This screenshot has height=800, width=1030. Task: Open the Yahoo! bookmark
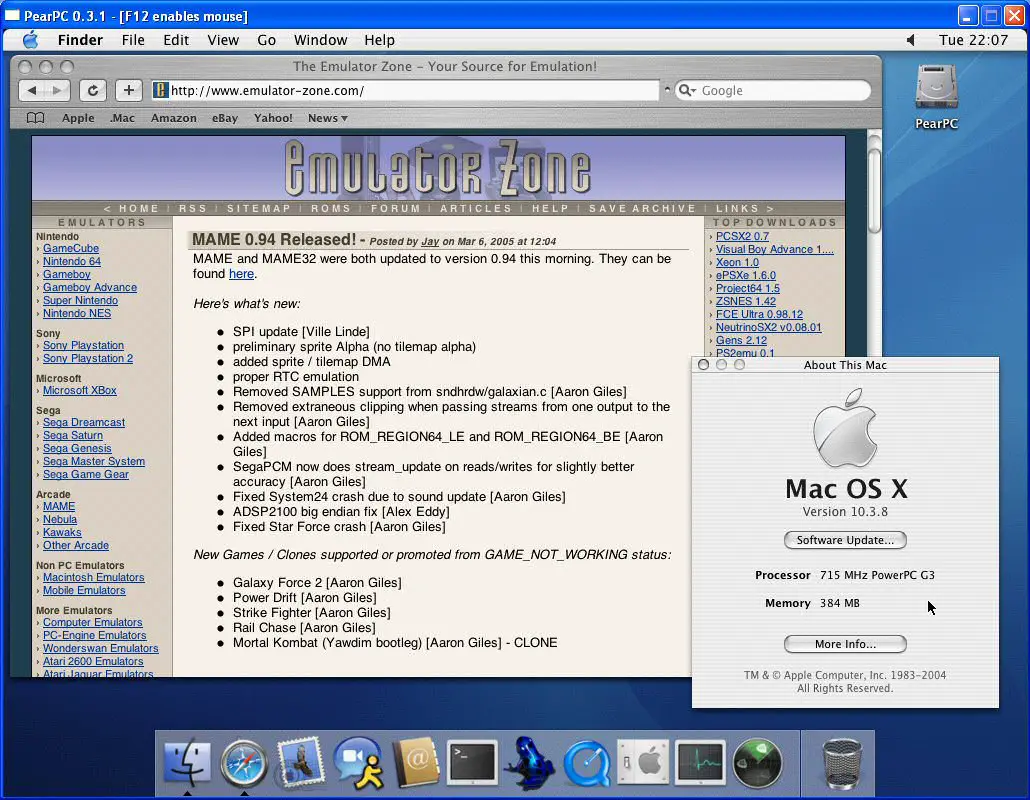[273, 118]
